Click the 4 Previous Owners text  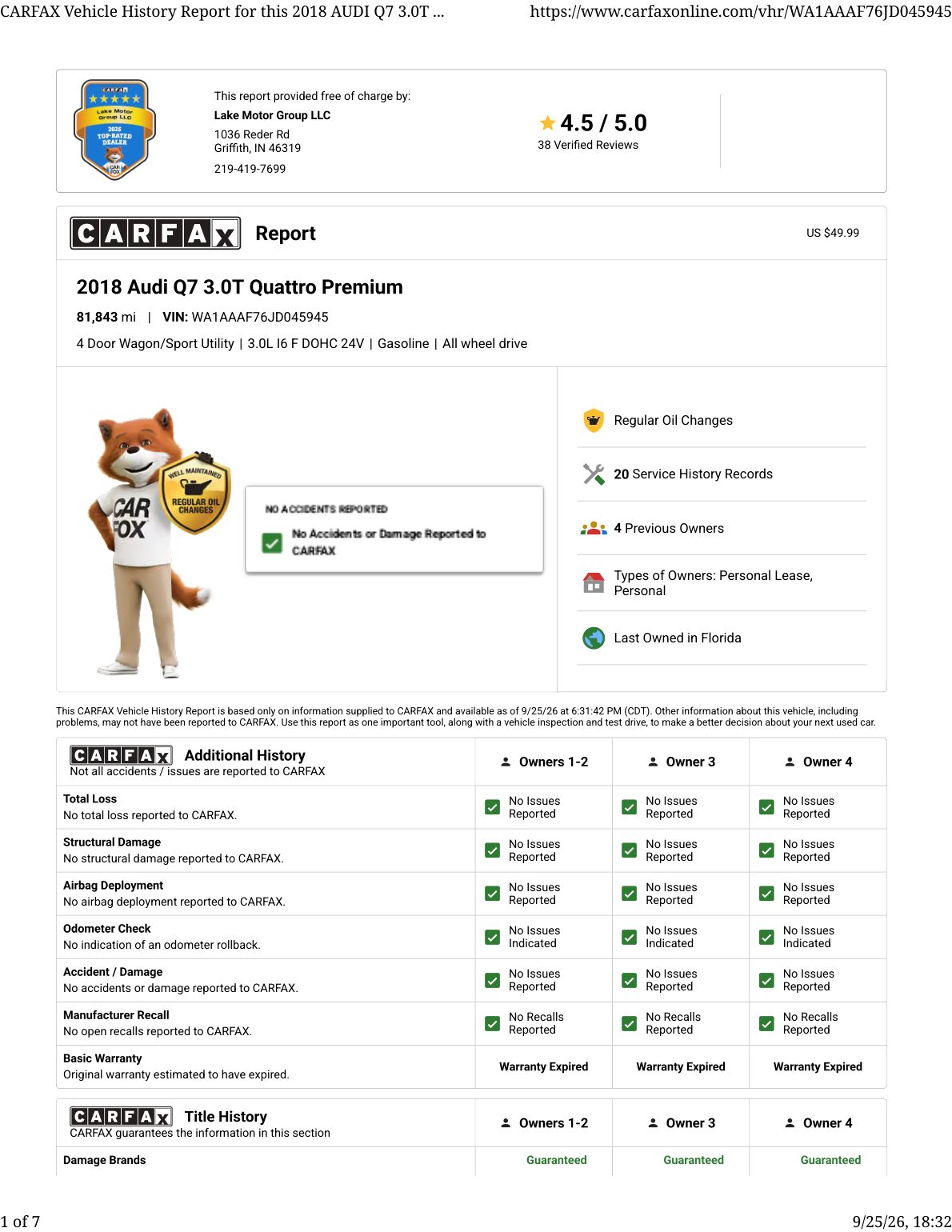point(669,528)
